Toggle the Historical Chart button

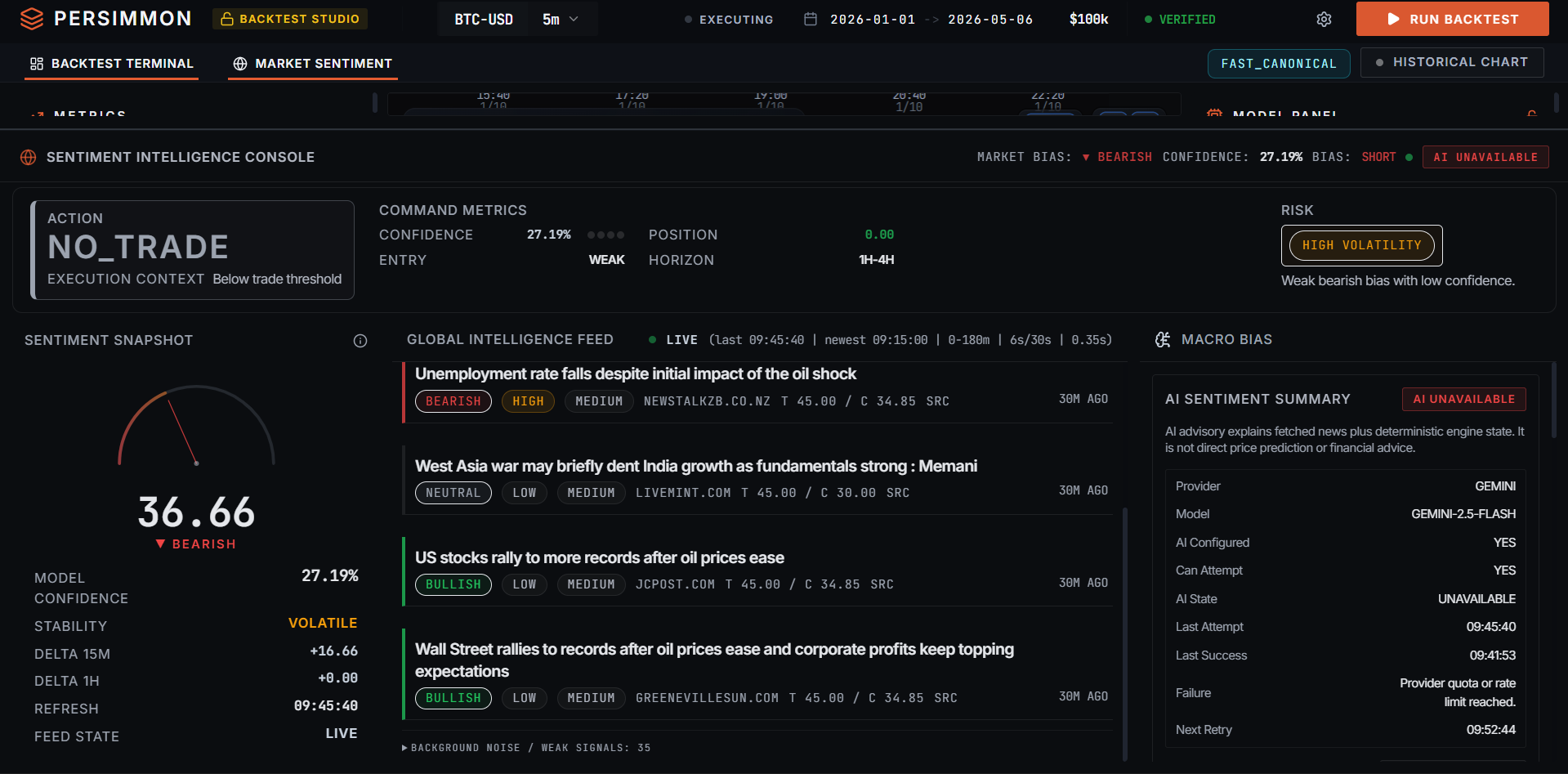(1452, 62)
